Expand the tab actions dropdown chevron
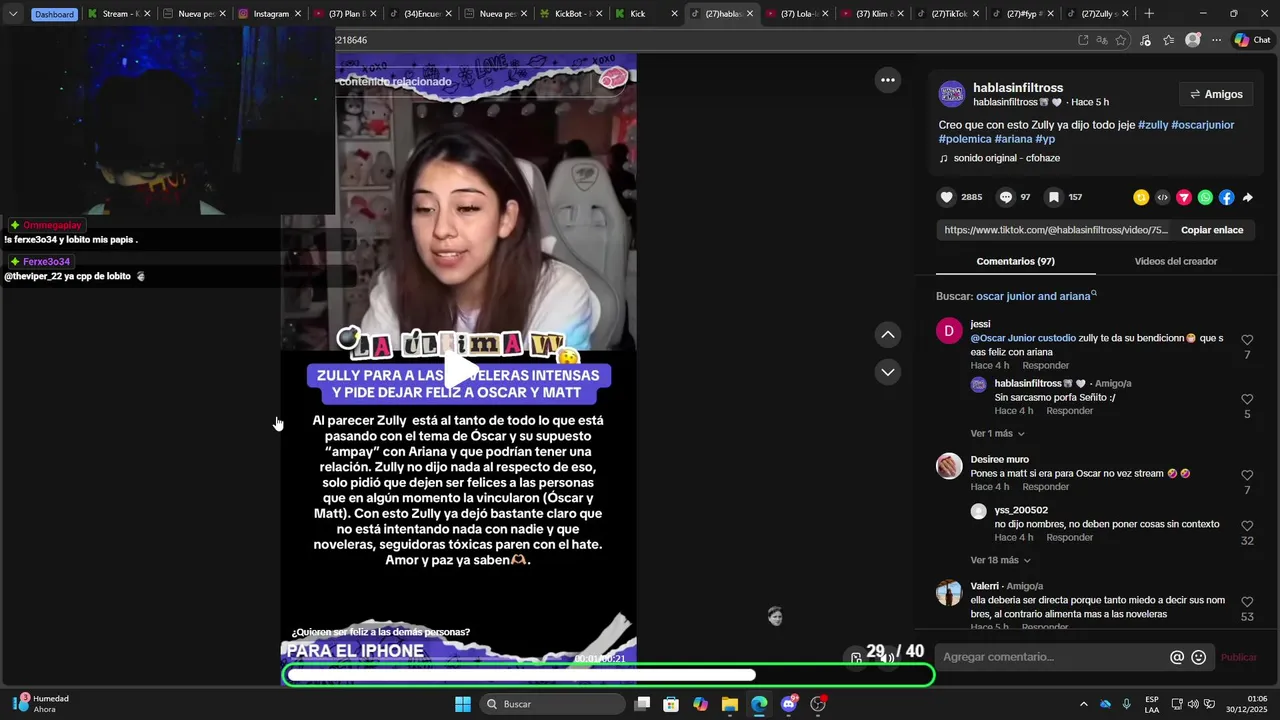 [x=13, y=14]
